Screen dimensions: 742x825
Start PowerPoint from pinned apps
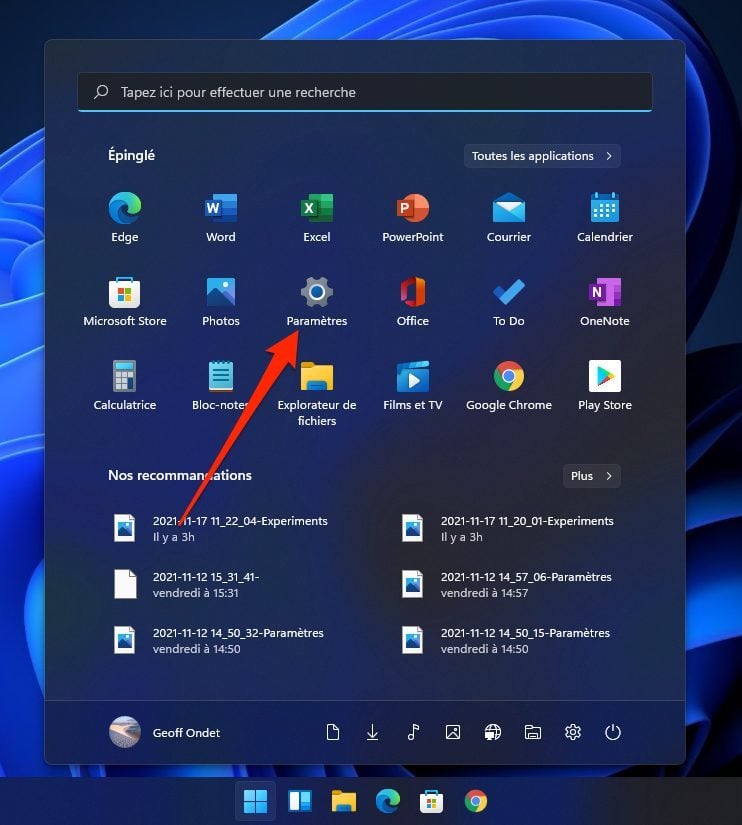[x=413, y=217]
